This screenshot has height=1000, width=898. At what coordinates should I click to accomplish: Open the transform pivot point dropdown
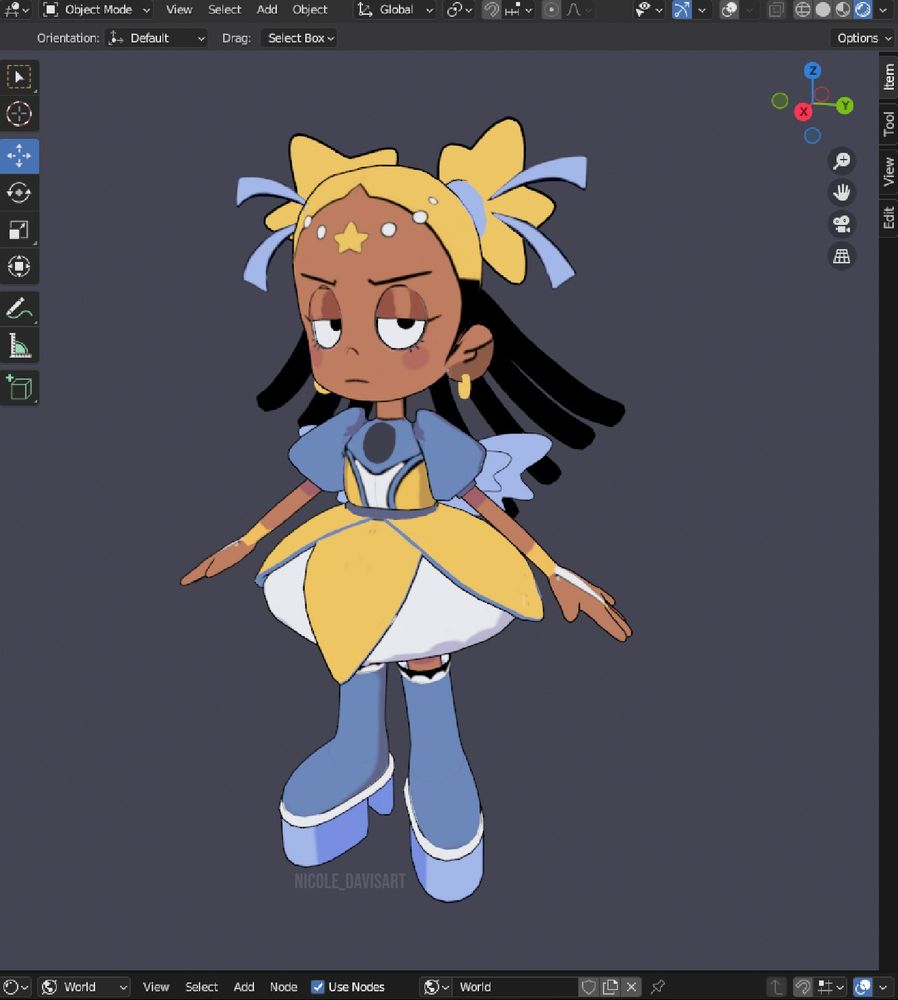pyautogui.click(x=459, y=10)
